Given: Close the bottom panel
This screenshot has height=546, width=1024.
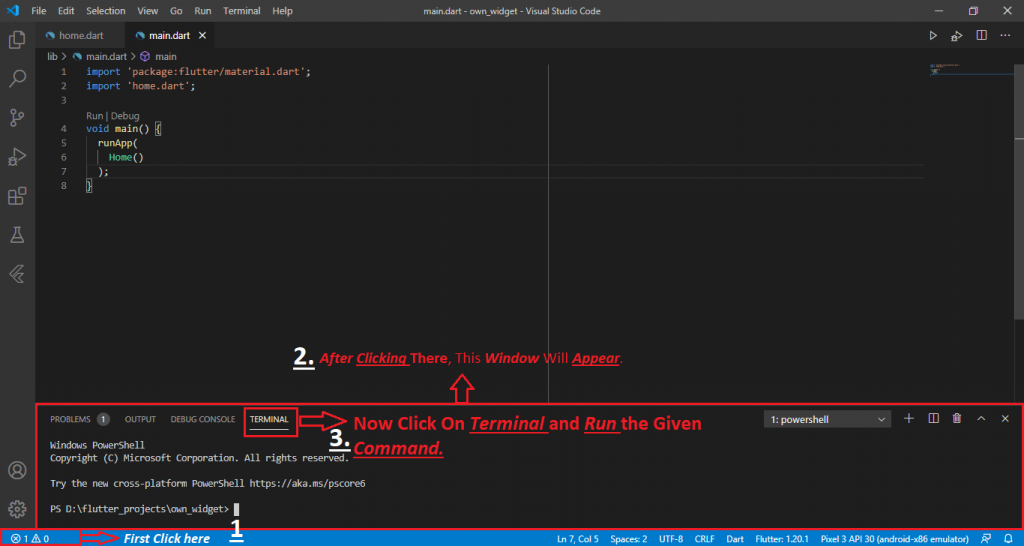Looking at the screenshot, I should coord(1006,419).
